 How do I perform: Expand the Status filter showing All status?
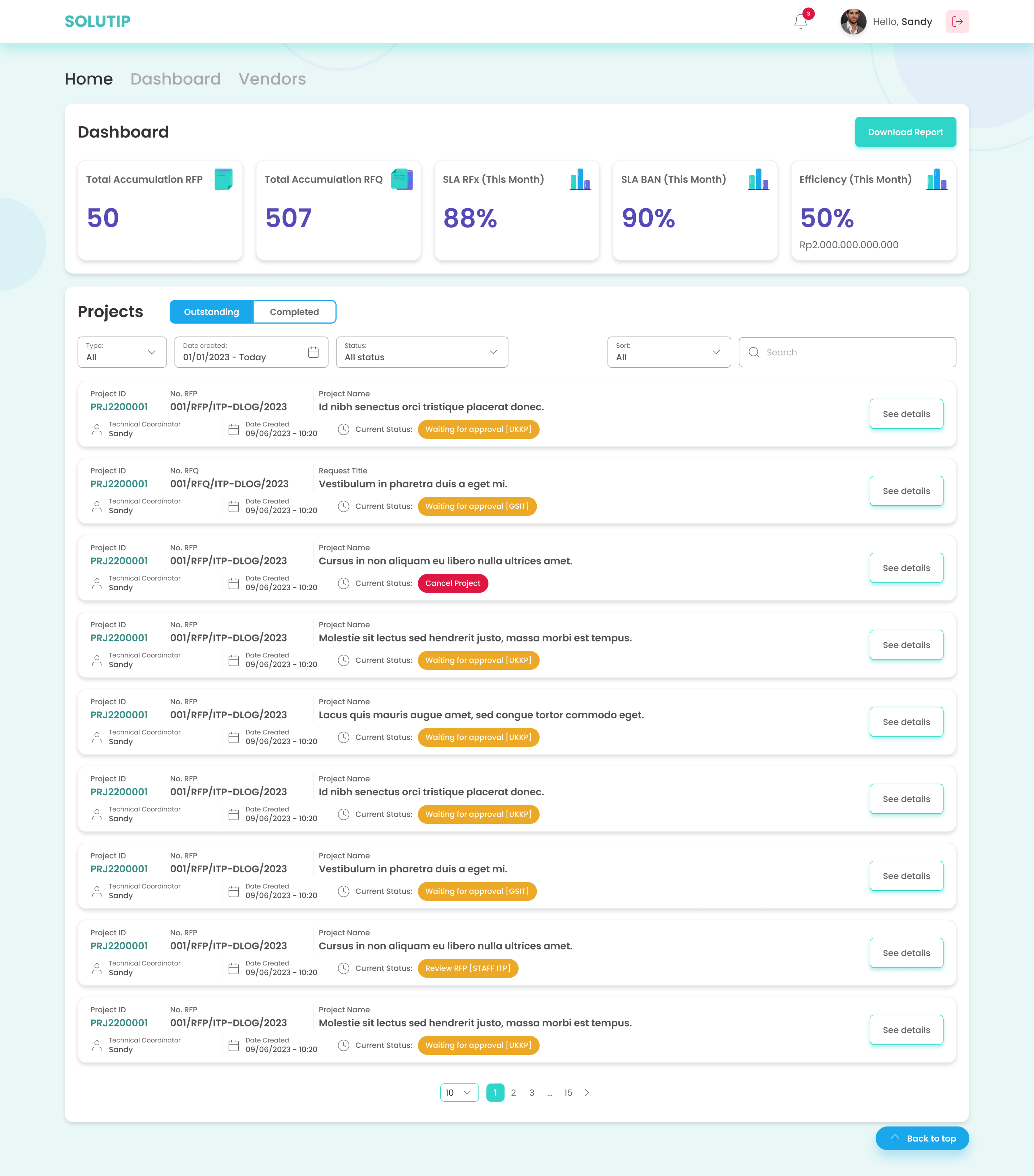point(422,351)
